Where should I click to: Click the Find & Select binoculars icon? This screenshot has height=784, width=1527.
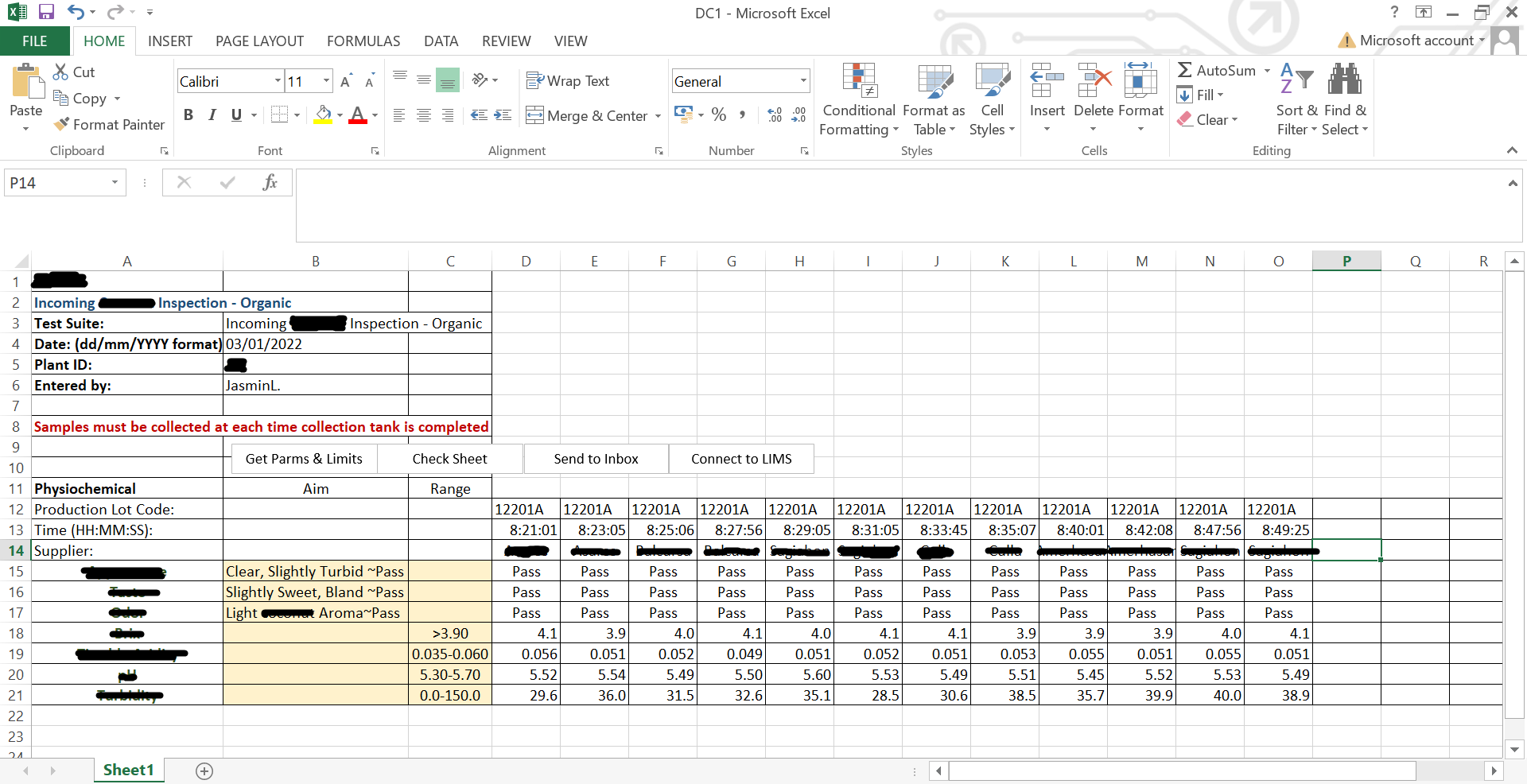point(1344,80)
